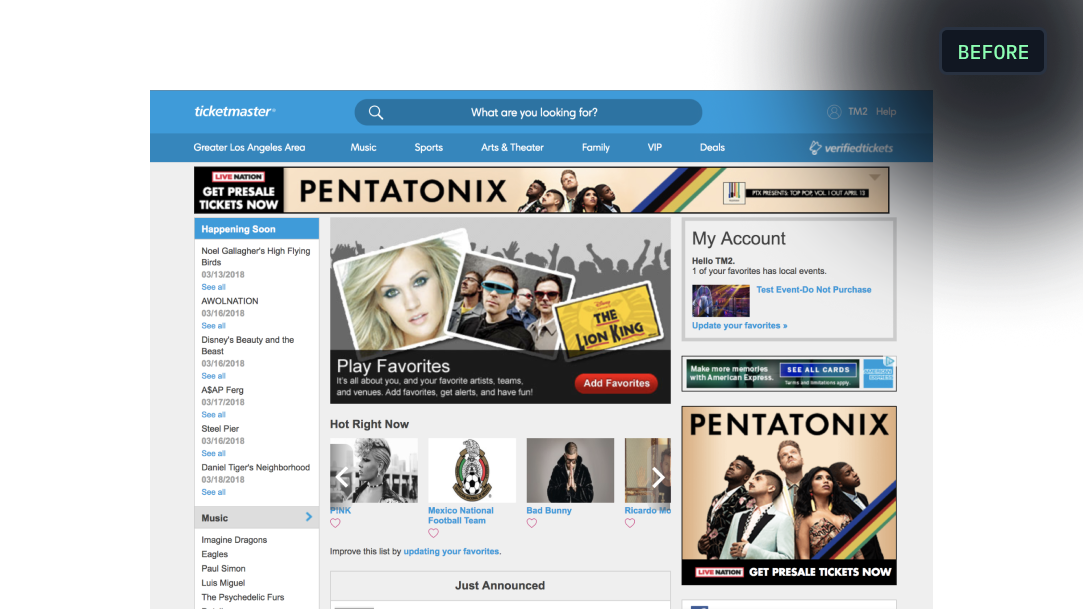Viewport: 1083px width, 609px height.
Task: Open the P!NK artist thumbnail
Action: click(374, 470)
